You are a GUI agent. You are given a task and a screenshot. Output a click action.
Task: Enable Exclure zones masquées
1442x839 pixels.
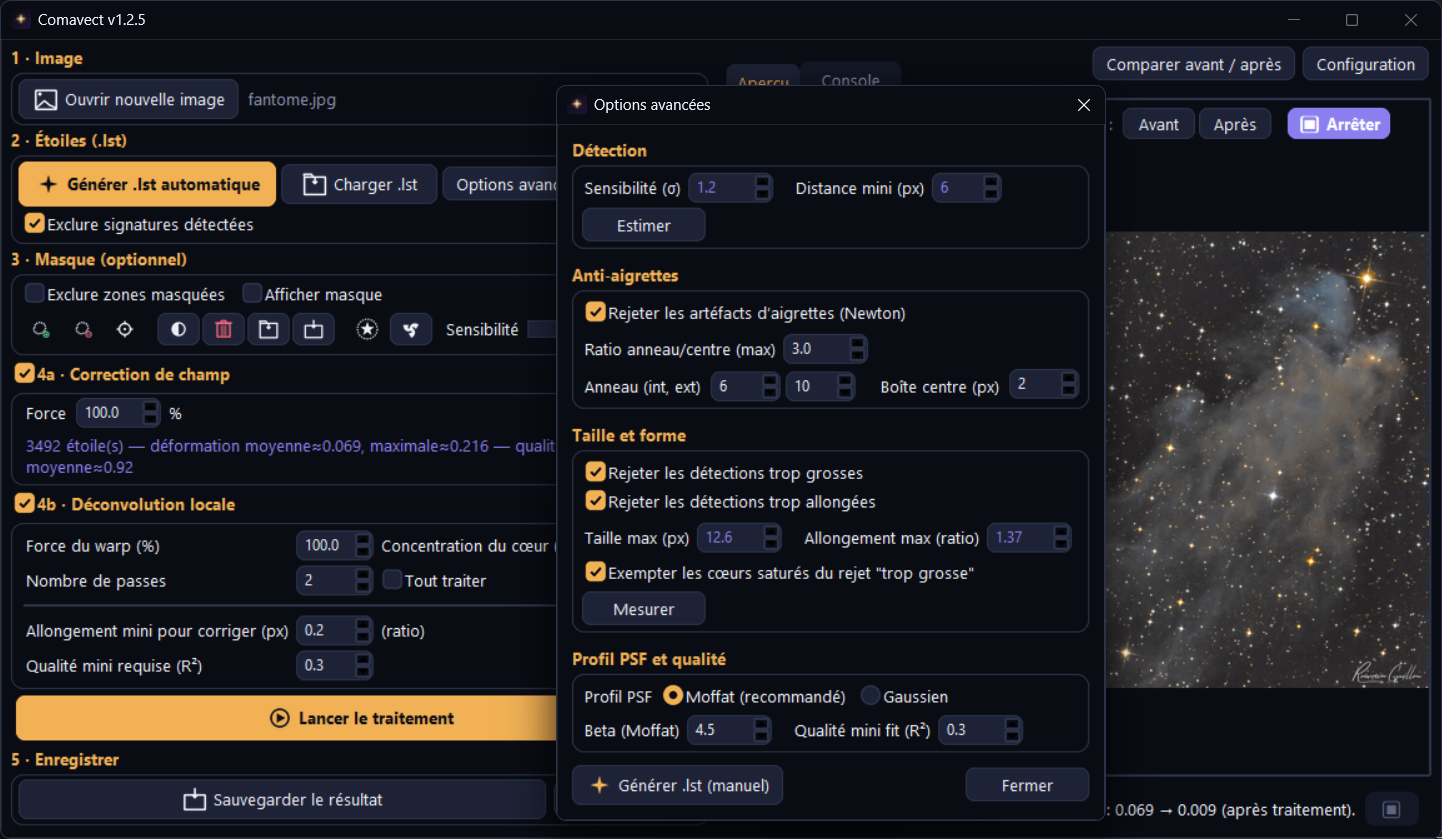35,294
